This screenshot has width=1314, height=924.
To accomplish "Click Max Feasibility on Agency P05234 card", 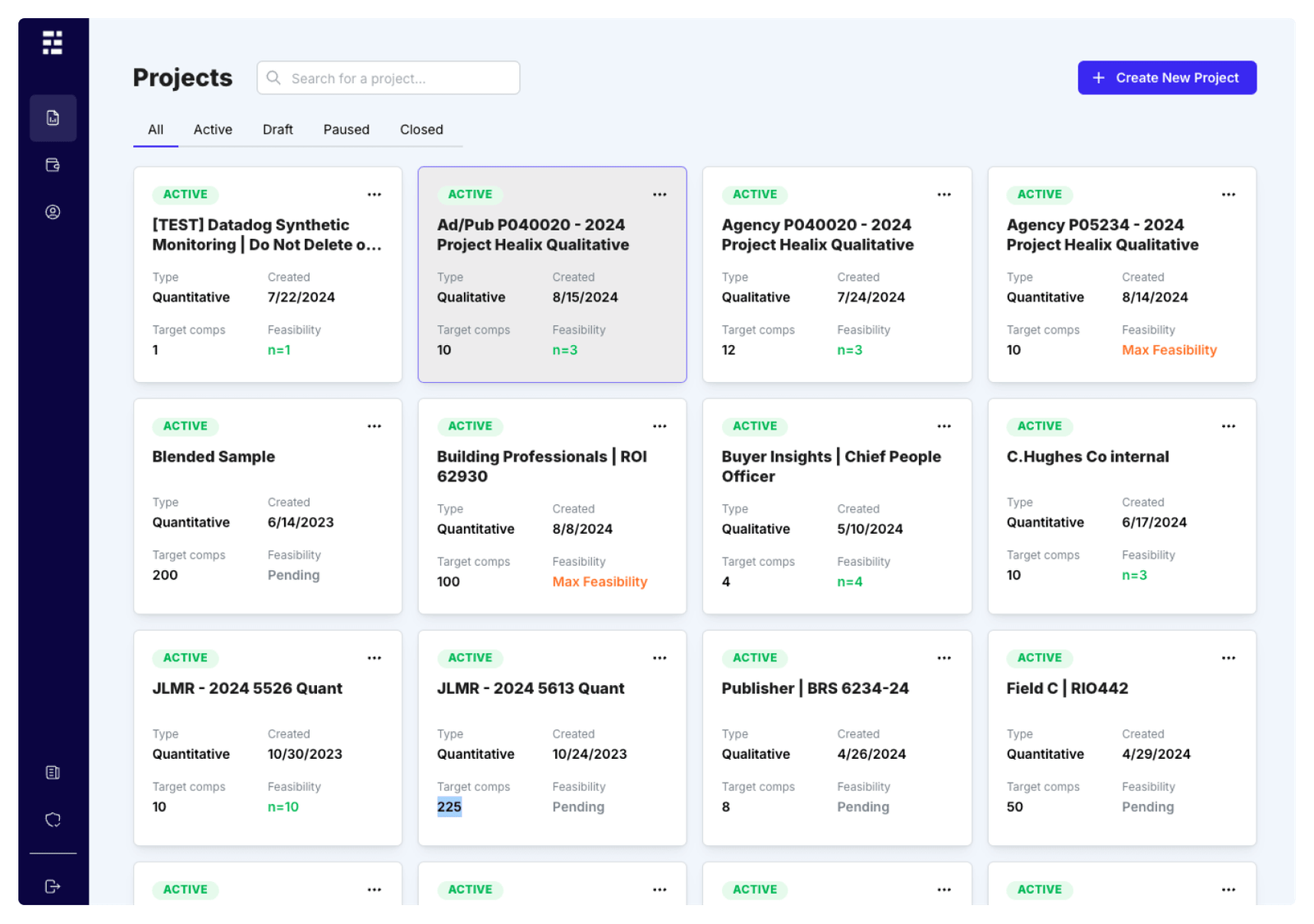I will [x=1169, y=350].
